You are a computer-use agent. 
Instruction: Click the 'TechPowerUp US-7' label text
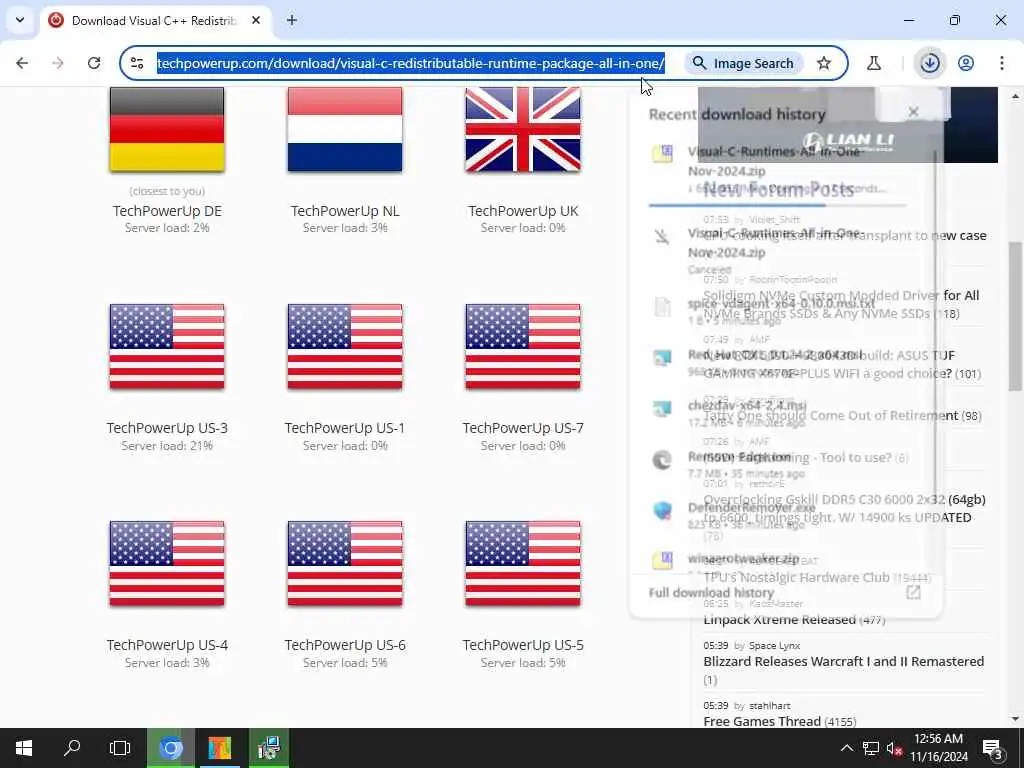pyautogui.click(x=523, y=428)
